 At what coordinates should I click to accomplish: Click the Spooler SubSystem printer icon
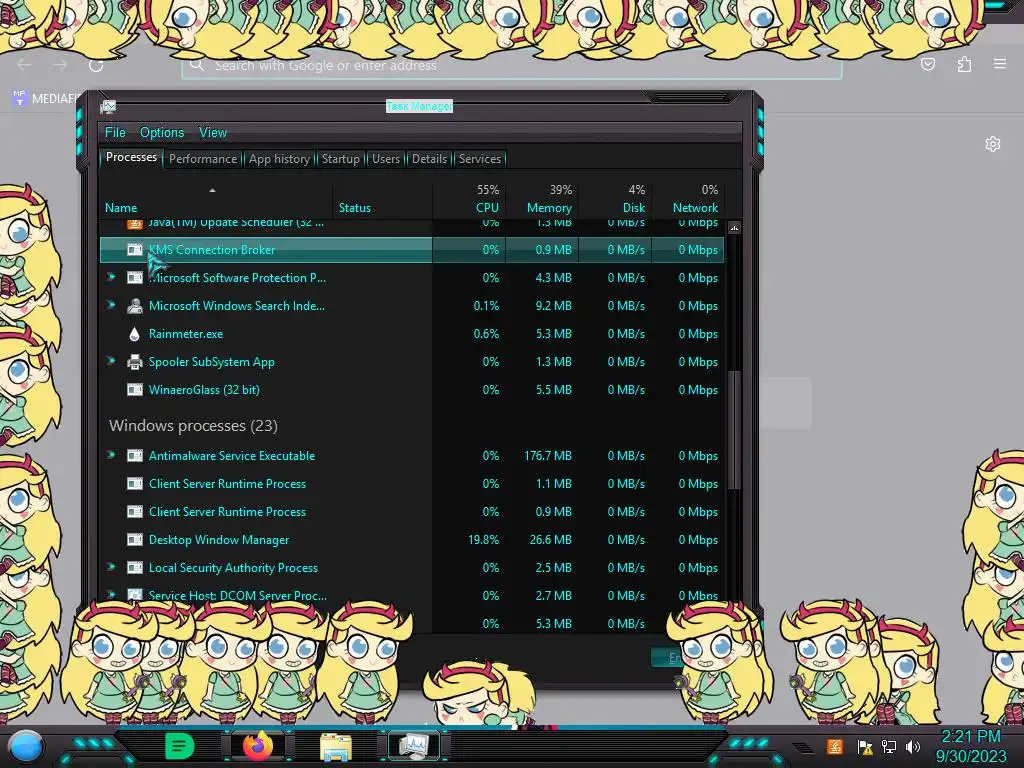click(x=135, y=362)
